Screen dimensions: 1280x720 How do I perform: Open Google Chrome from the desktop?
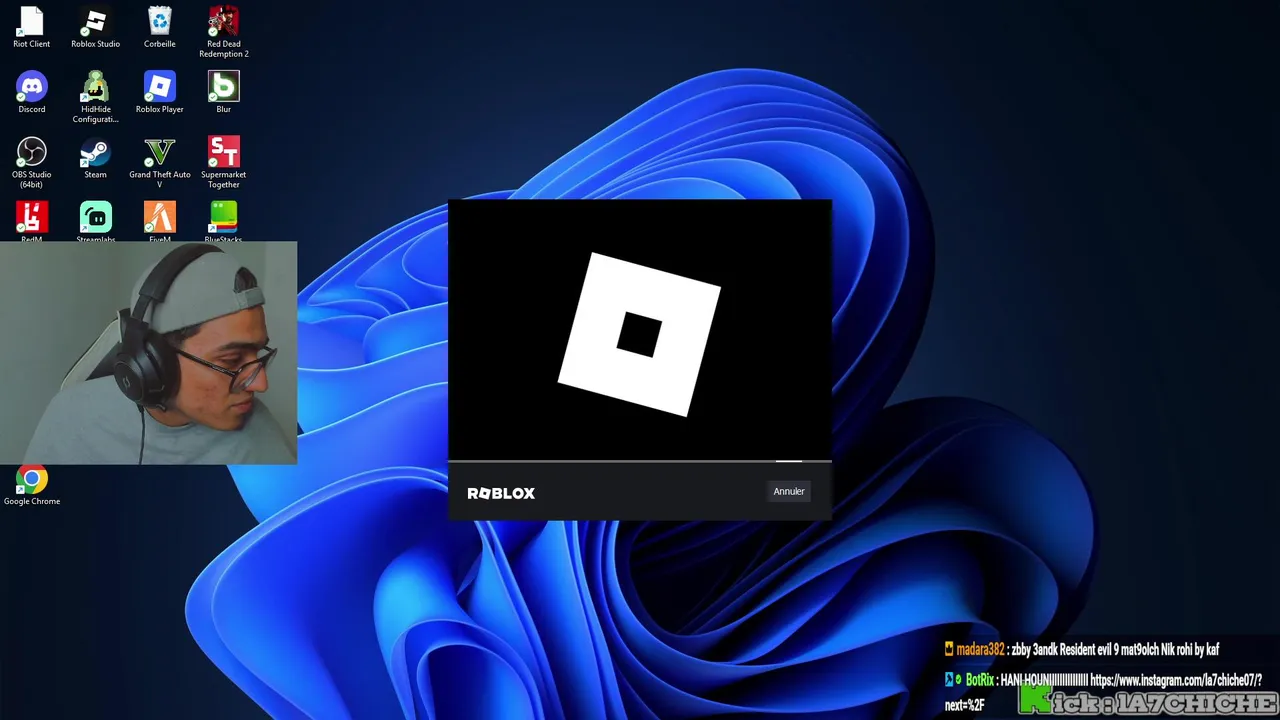pos(32,486)
